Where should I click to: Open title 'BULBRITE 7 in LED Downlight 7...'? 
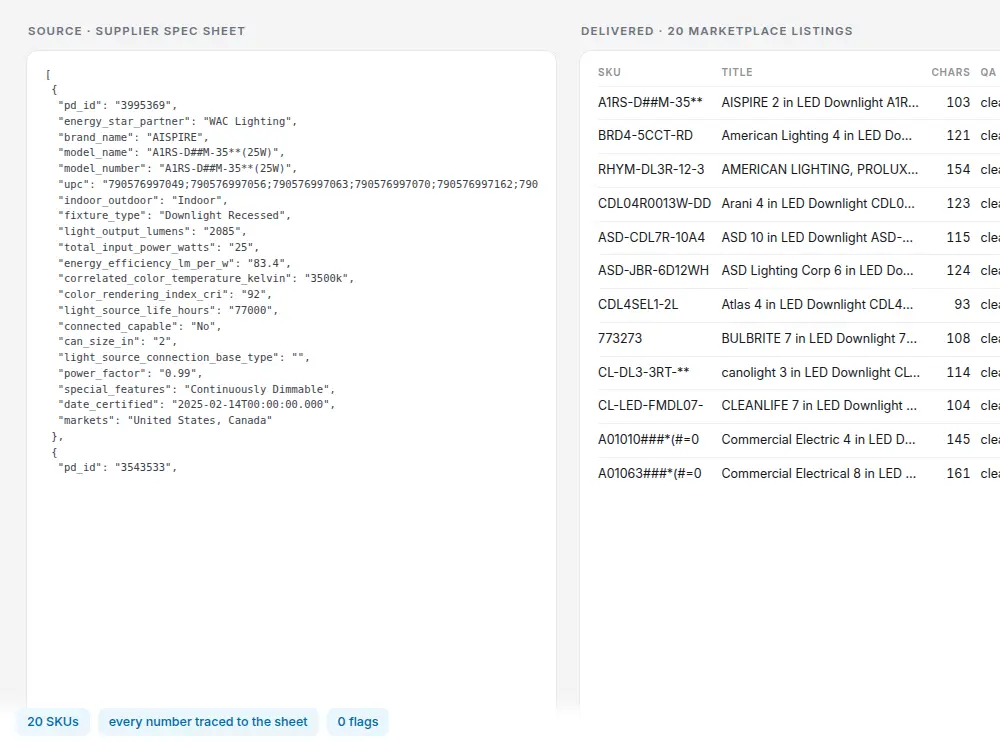click(819, 338)
